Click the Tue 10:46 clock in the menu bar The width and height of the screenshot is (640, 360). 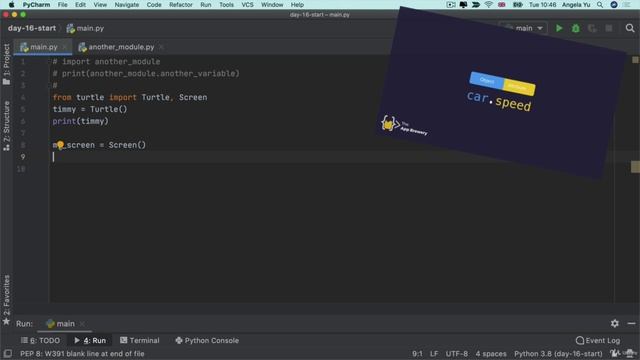[542, 5]
